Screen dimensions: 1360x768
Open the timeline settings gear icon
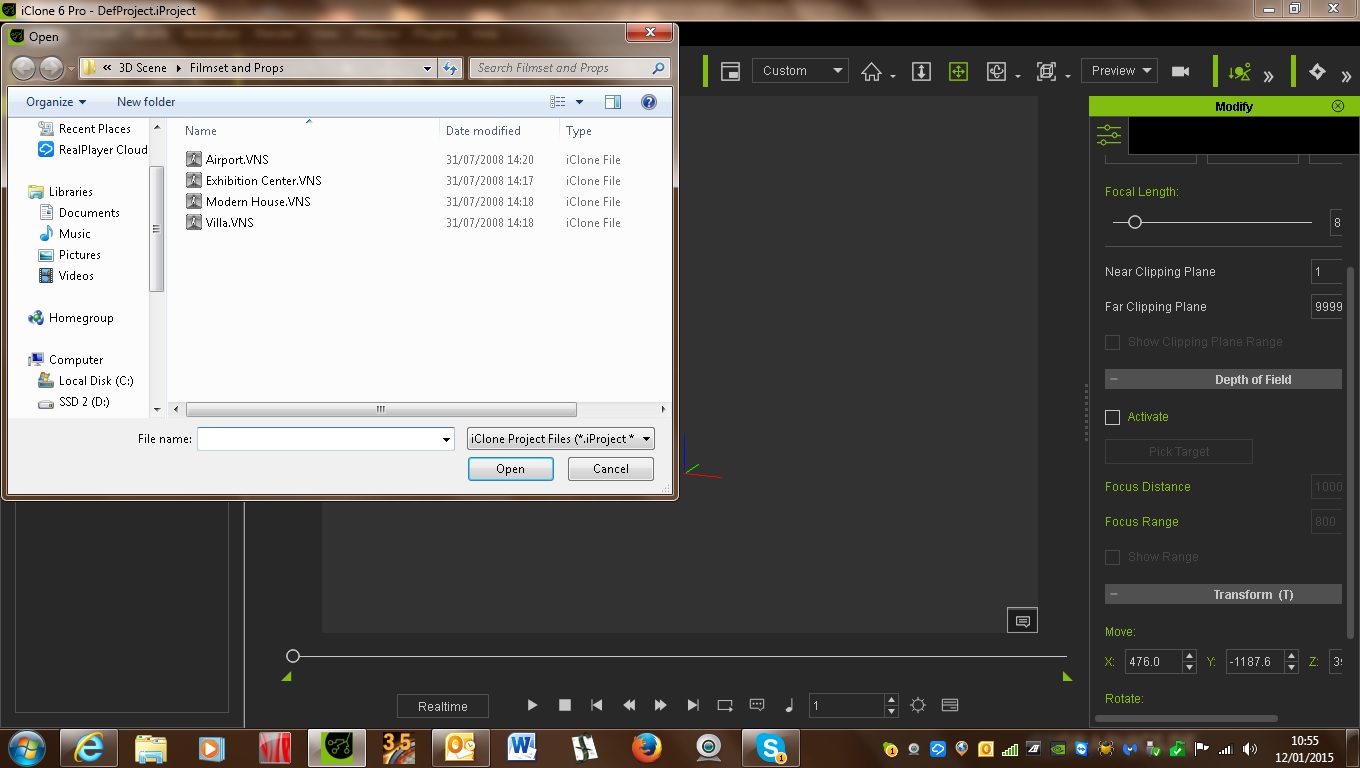click(918, 705)
